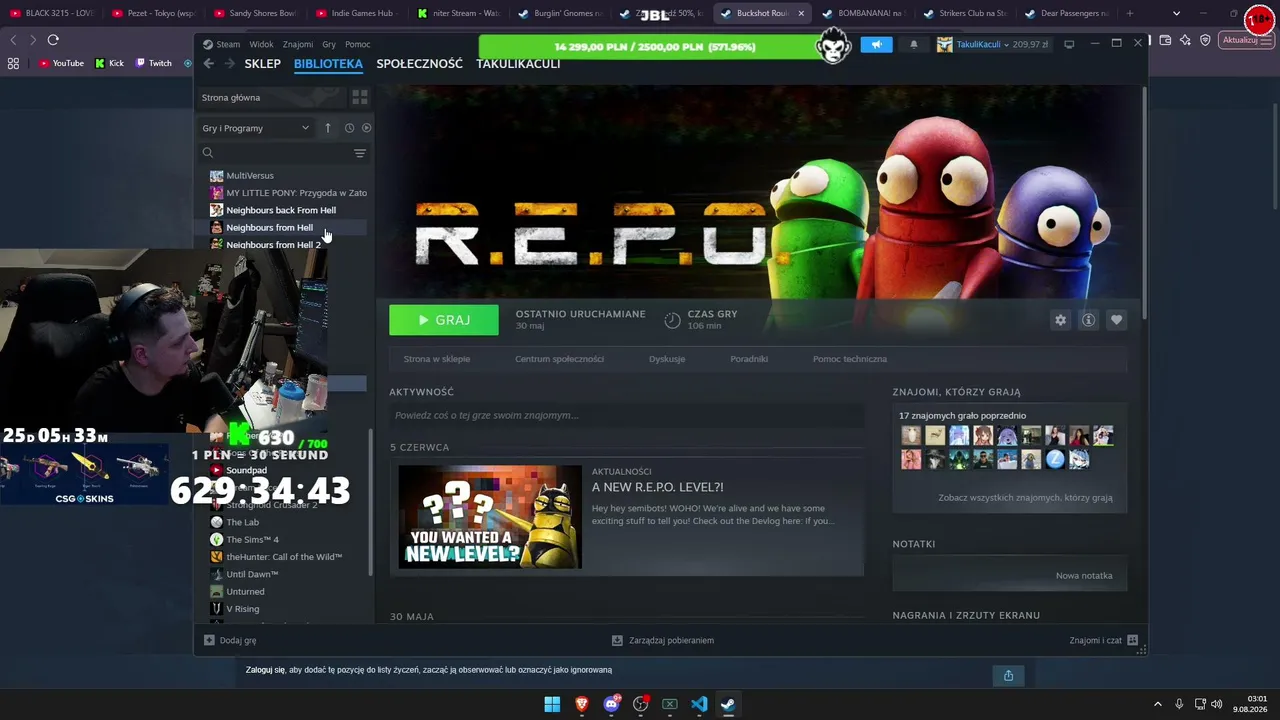Switch Steam to Big Picture mode icon
Viewport: 1280px width, 720px height.
[1069, 44]
